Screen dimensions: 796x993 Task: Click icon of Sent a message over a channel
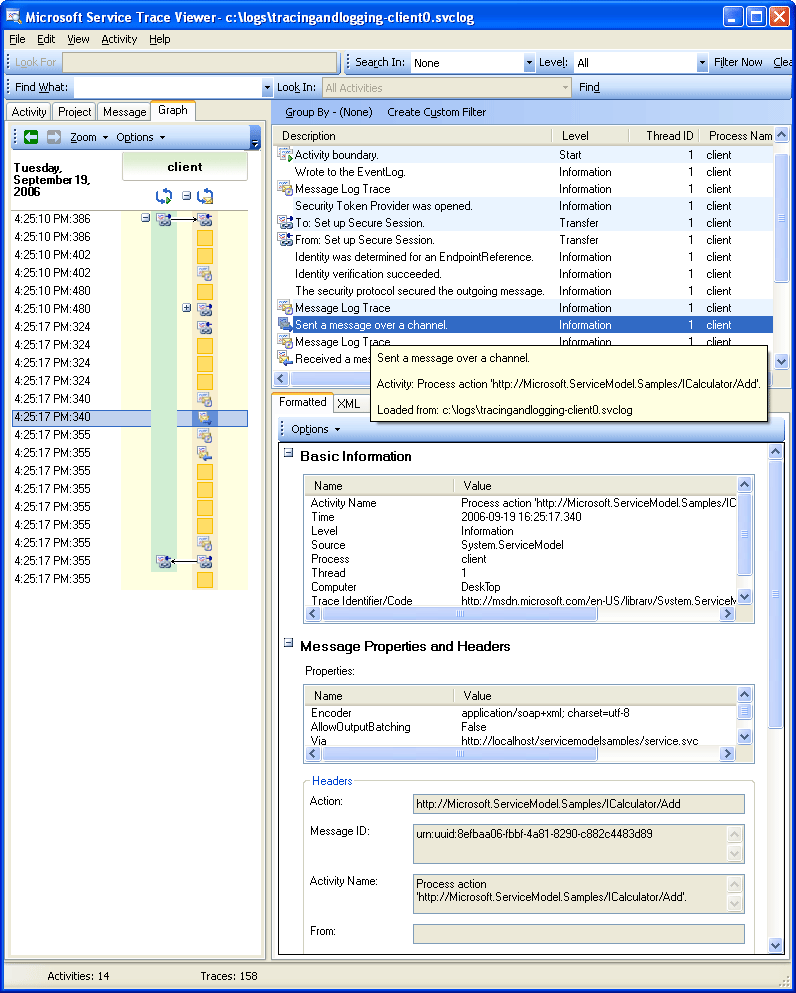[284, 324]
